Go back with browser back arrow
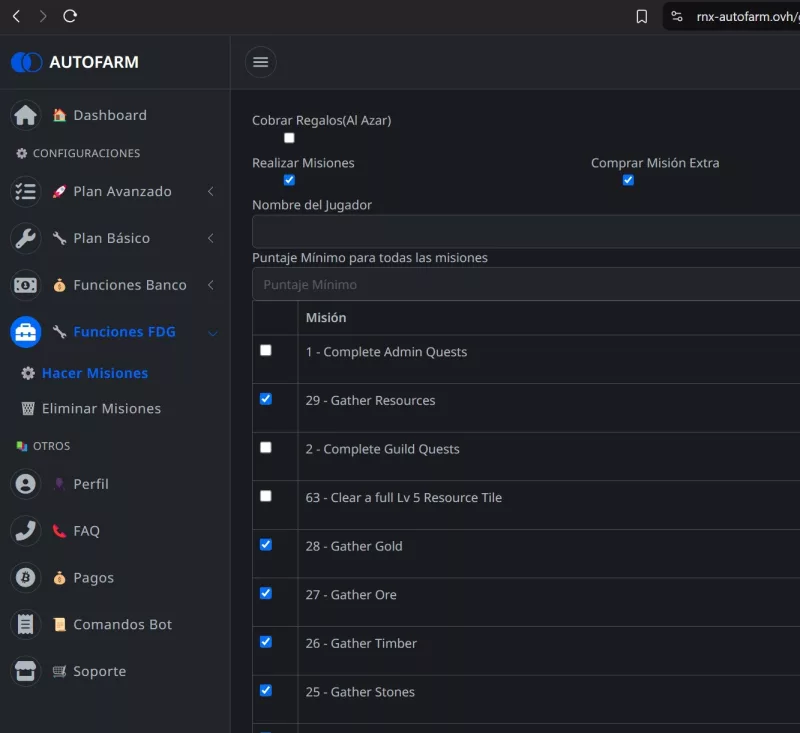Image resolution: width=800 pixels, height=733 pixels. click(16, 16)
